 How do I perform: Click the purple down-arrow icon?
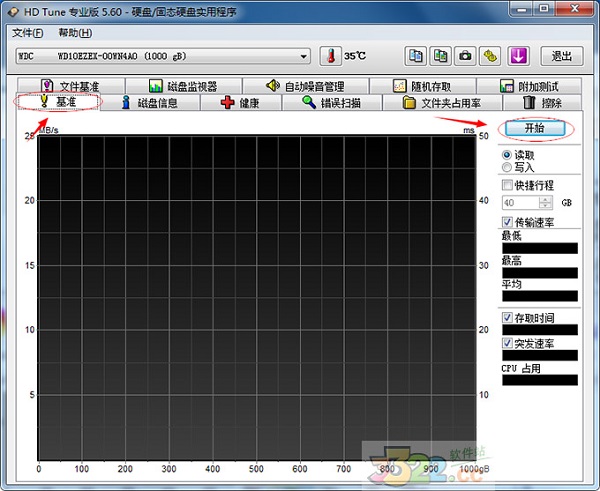518,56
